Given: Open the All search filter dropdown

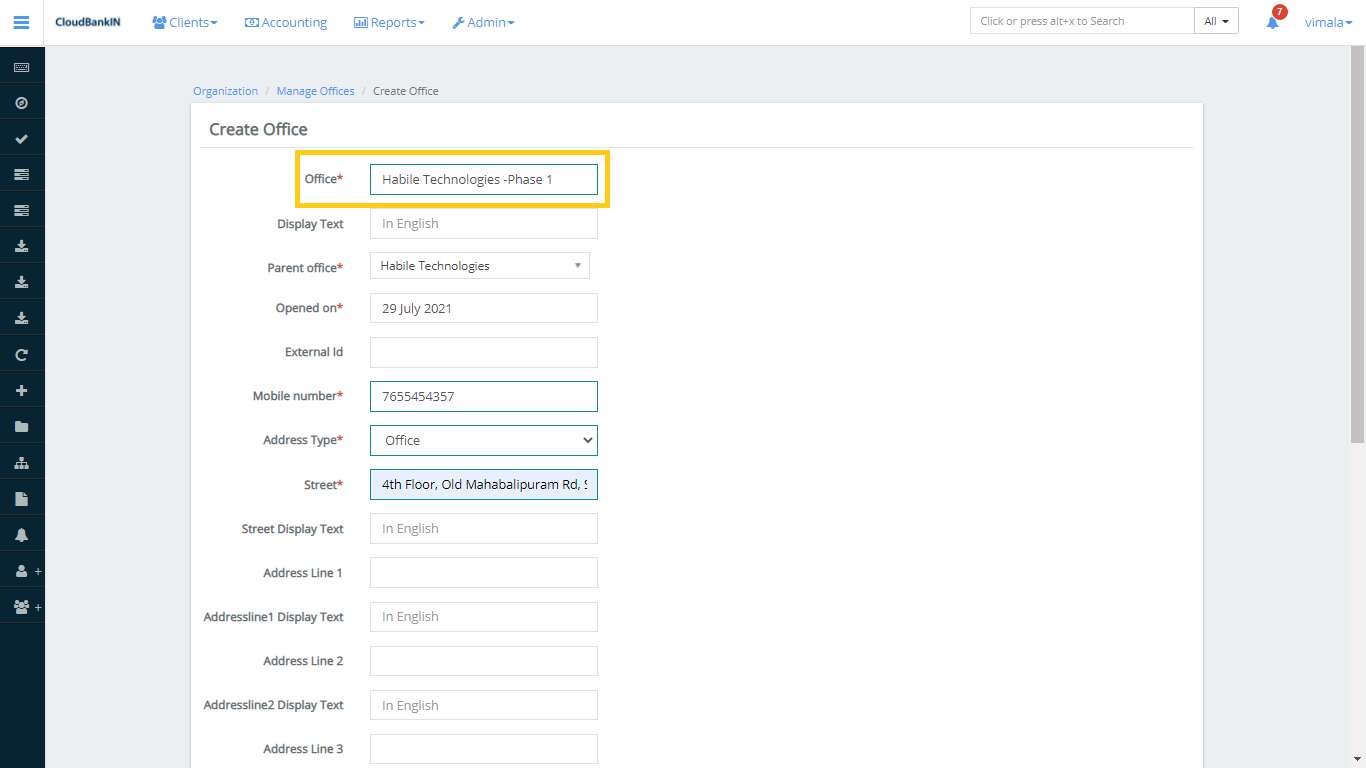Looking at the screenshot, I should (x=1216, y=21).
